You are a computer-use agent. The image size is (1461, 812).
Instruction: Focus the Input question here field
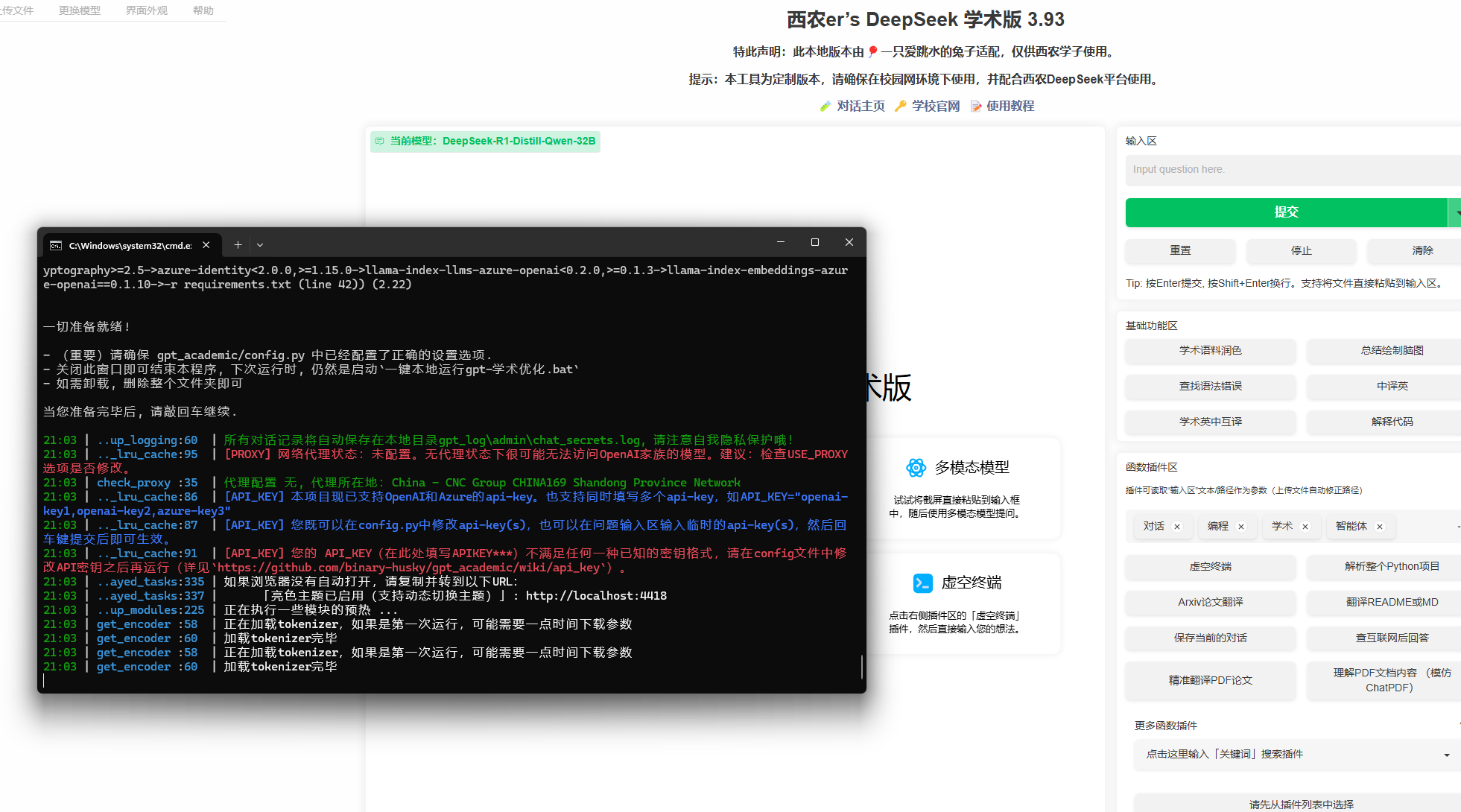coord(1293,170)
